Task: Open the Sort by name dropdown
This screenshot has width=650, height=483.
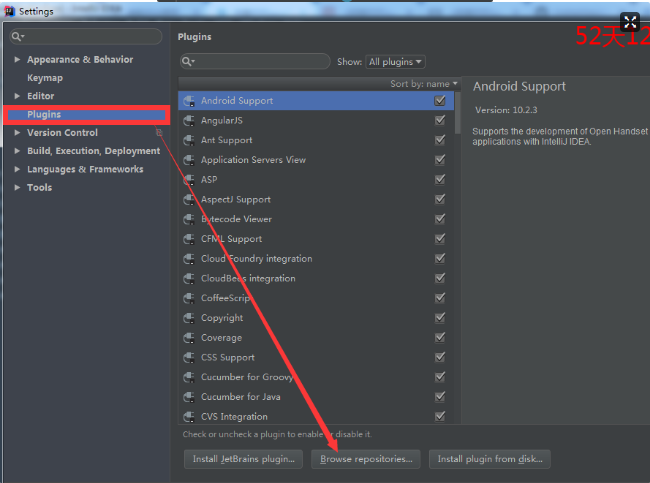Action: 424,84
